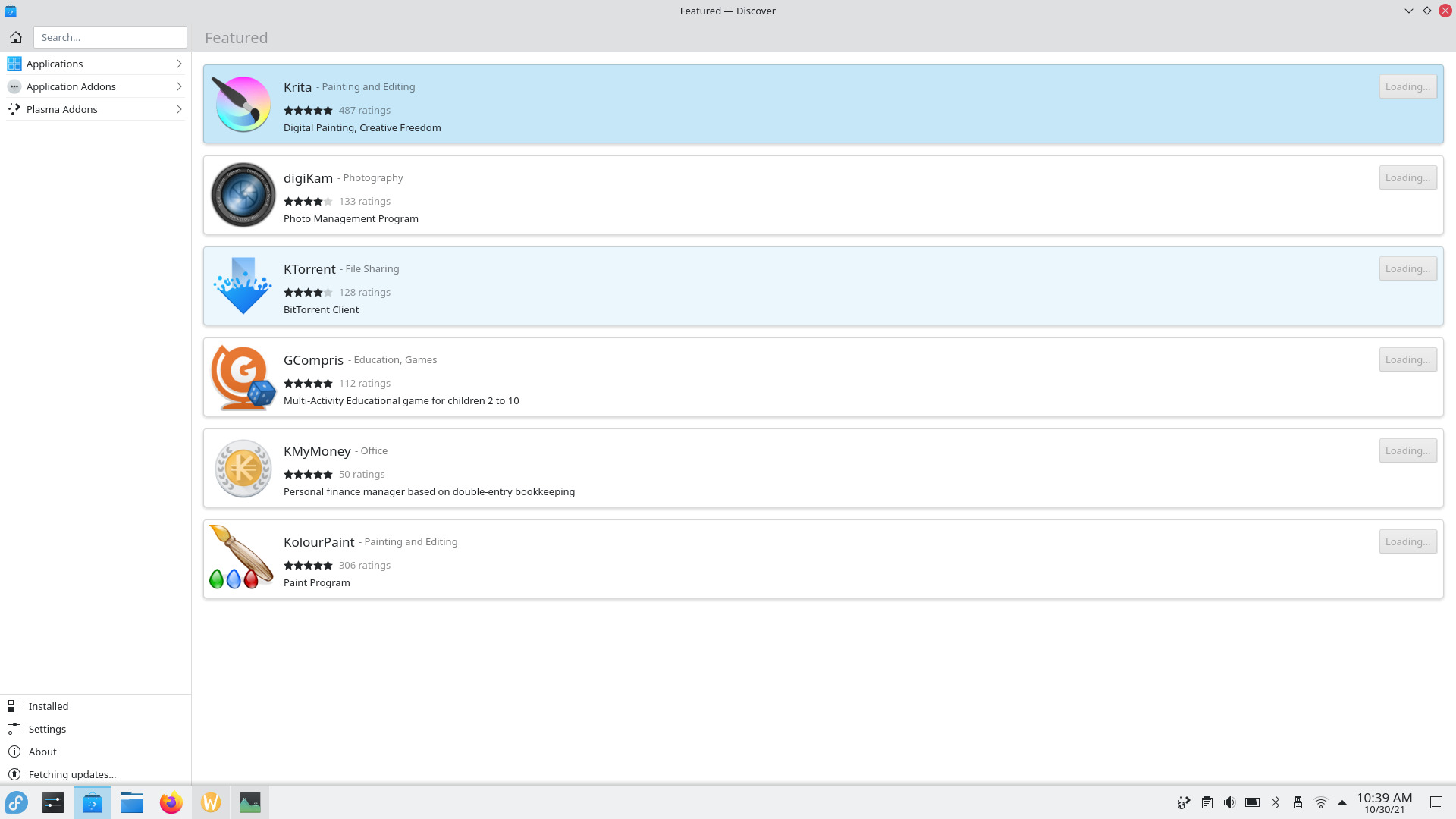The image size is (1456, 819).
Task: Expand the Plasma Addons category
Action: (x=179, y=109)
